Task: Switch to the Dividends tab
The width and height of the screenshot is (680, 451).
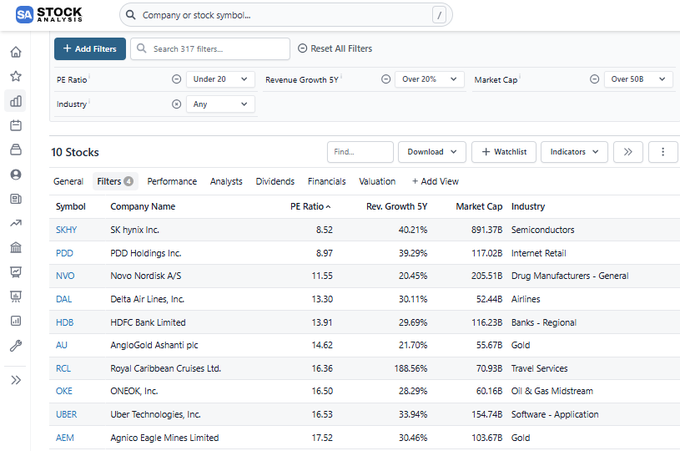Action: coord(275,181)
